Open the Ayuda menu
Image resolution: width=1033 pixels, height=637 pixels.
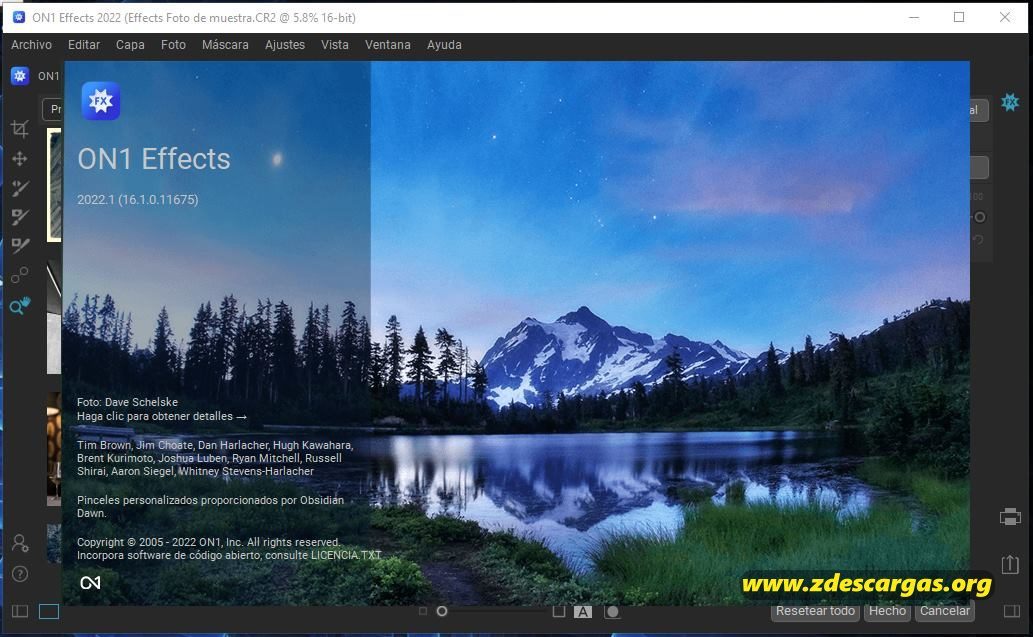tap(444, 45)
